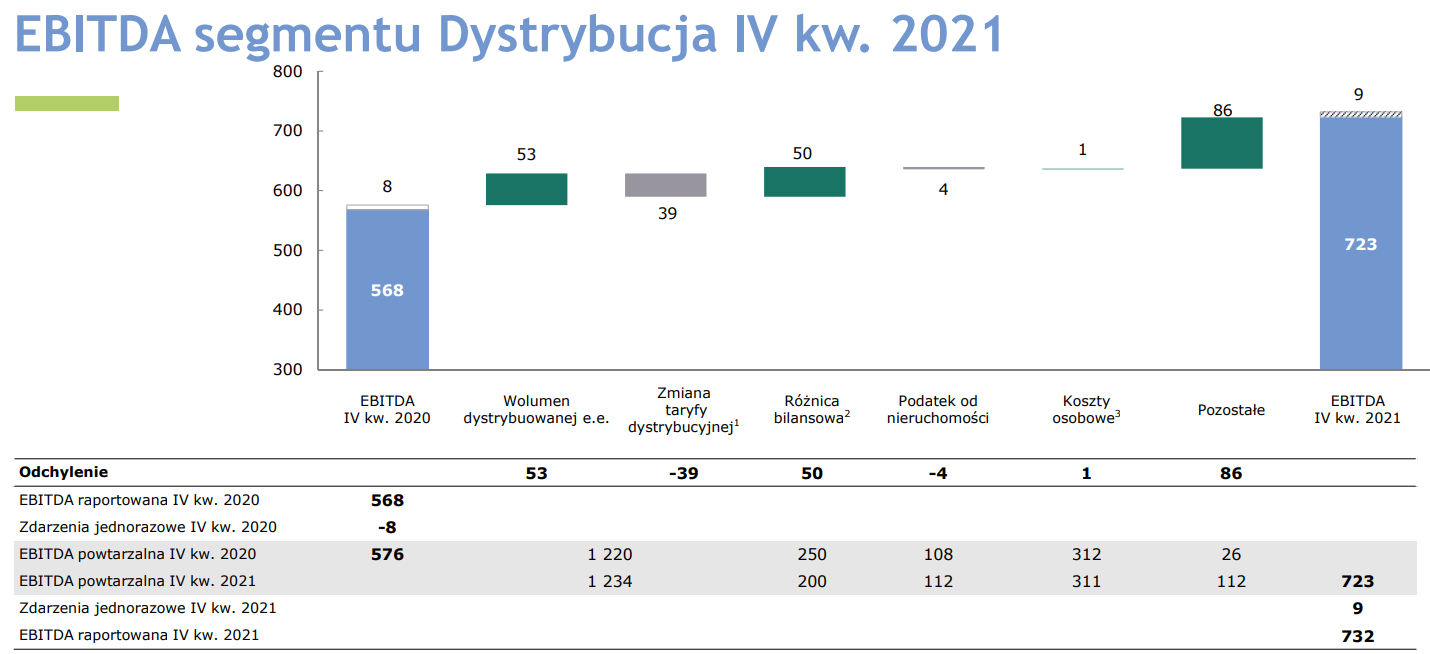Click the y-axis label 500
This screenshot has width=1430, height=654.
[287, 250]
